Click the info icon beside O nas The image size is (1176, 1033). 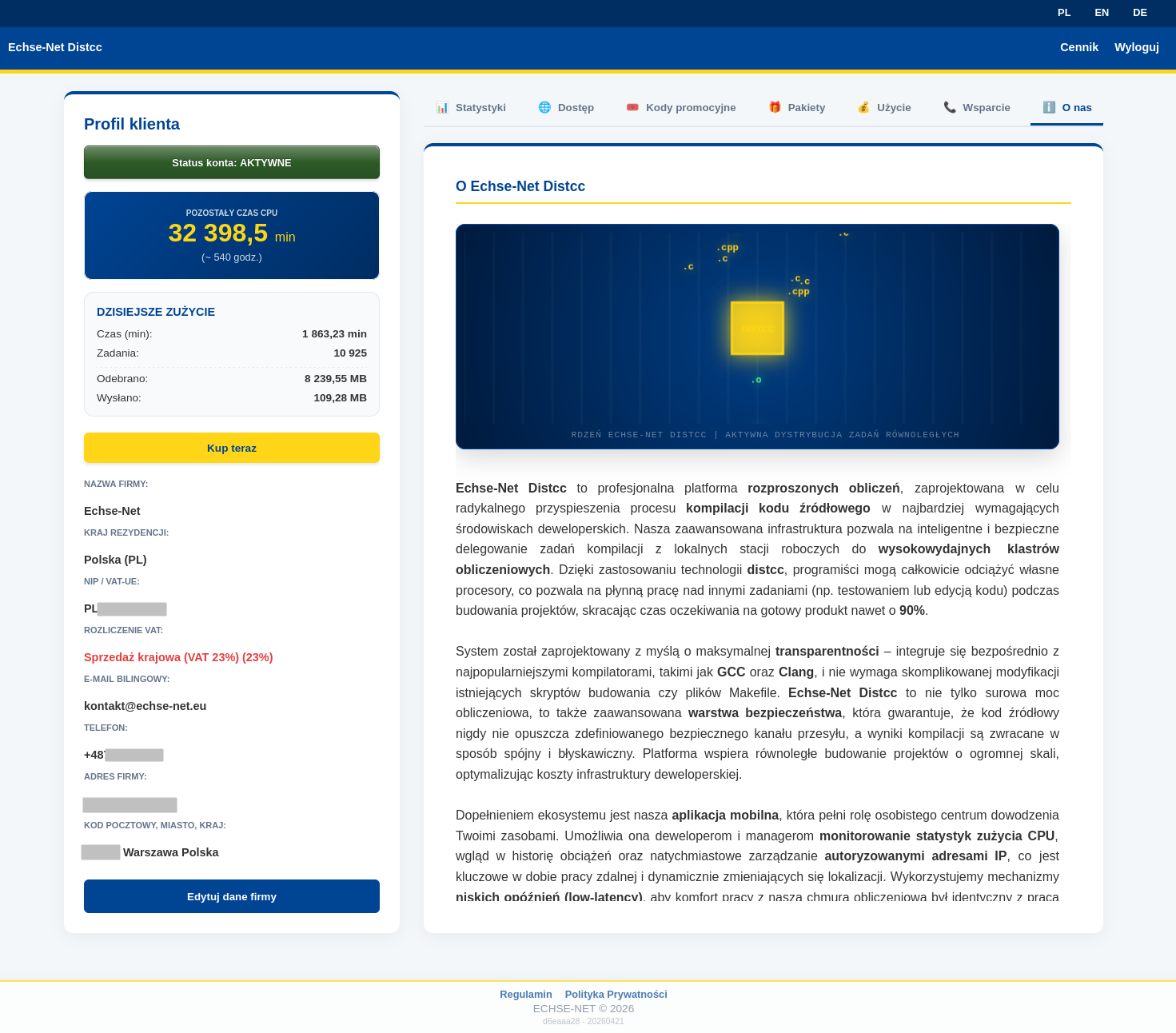[x=1049, y=107]
